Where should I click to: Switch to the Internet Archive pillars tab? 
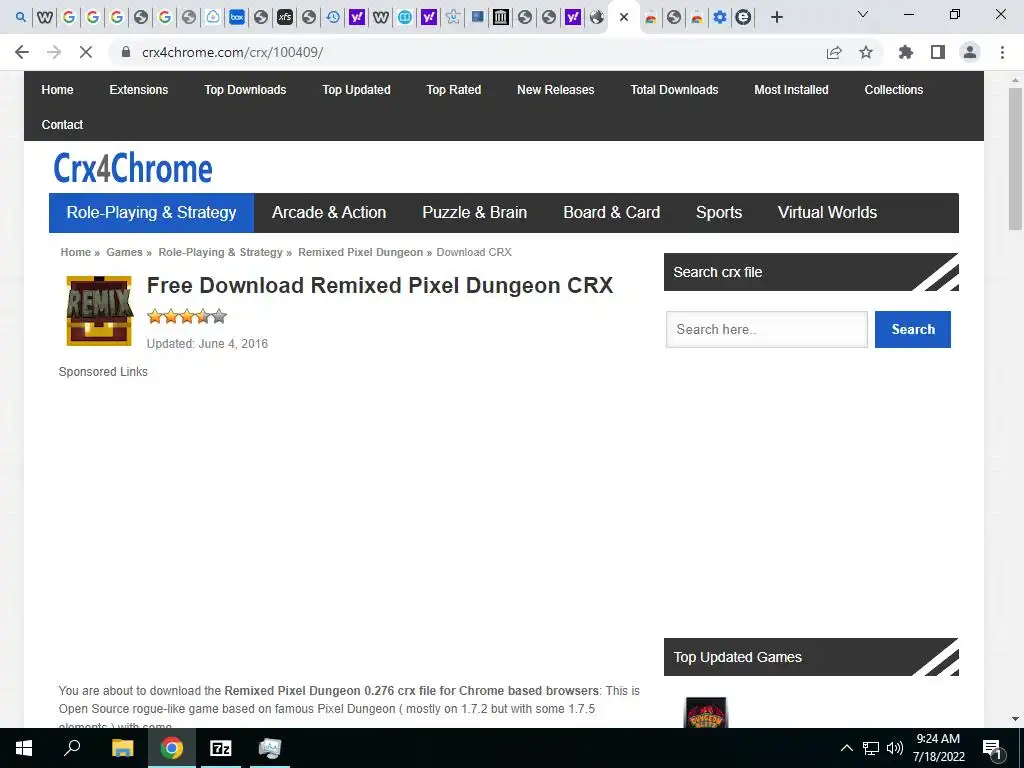pos(501,17)
